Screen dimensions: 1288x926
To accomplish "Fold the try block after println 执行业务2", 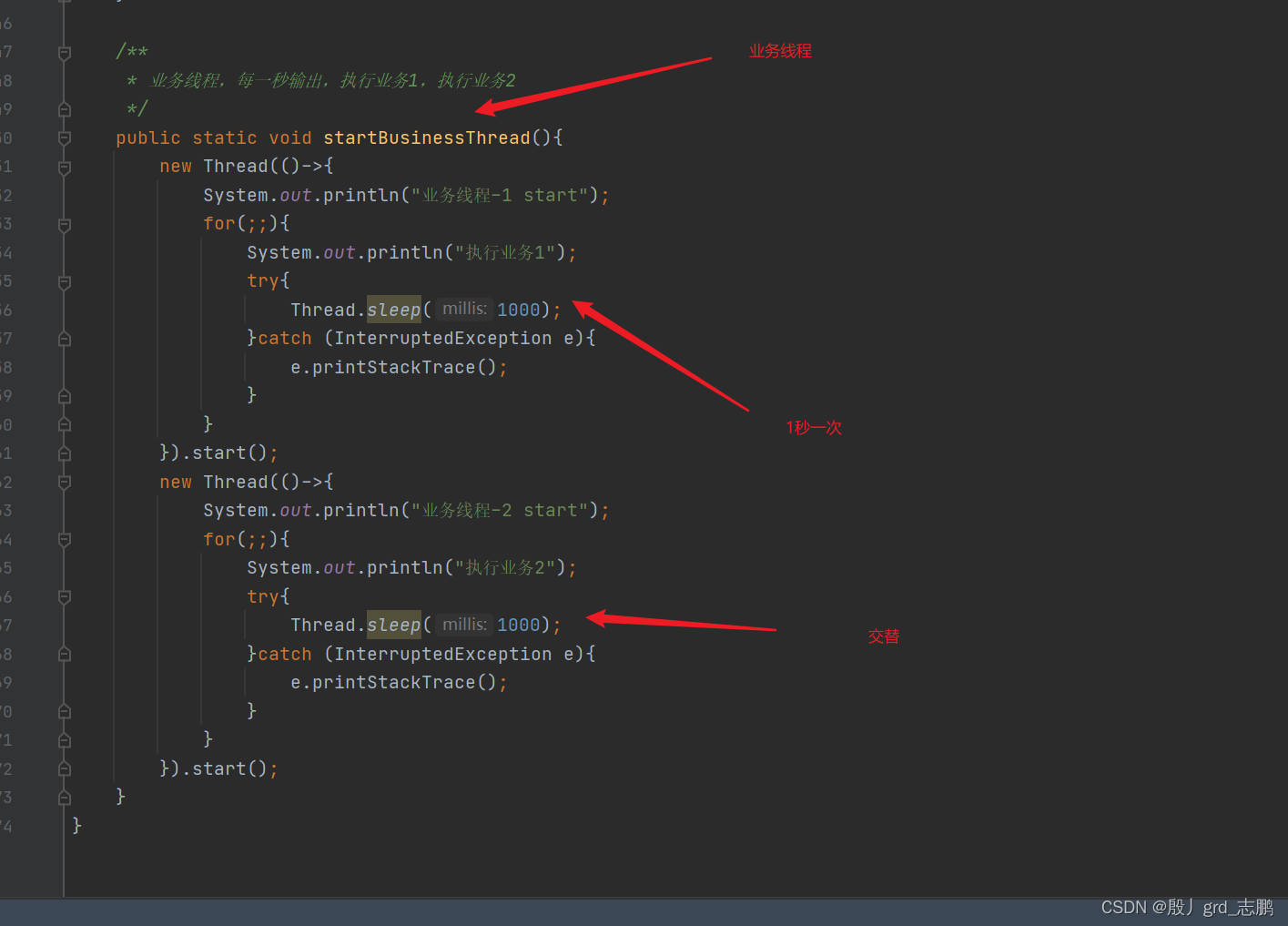I will pos(65,597).
